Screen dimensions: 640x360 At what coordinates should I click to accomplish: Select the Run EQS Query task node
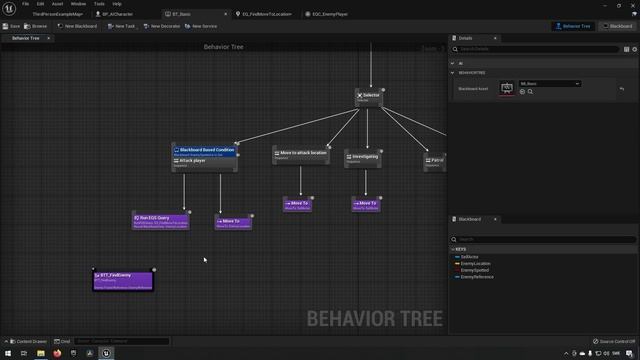pos(160,221)
